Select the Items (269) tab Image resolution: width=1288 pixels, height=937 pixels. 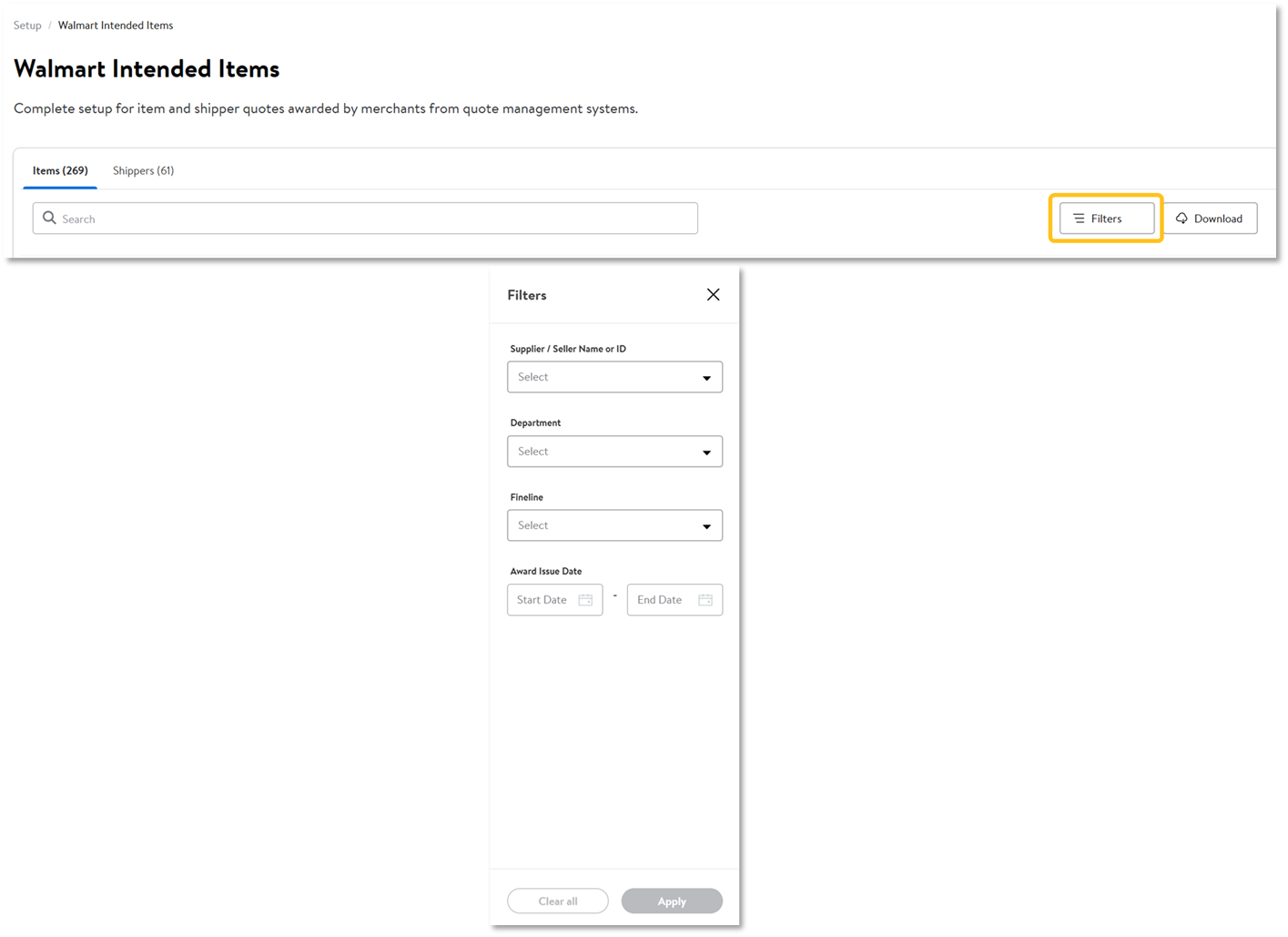pos(60,170)
